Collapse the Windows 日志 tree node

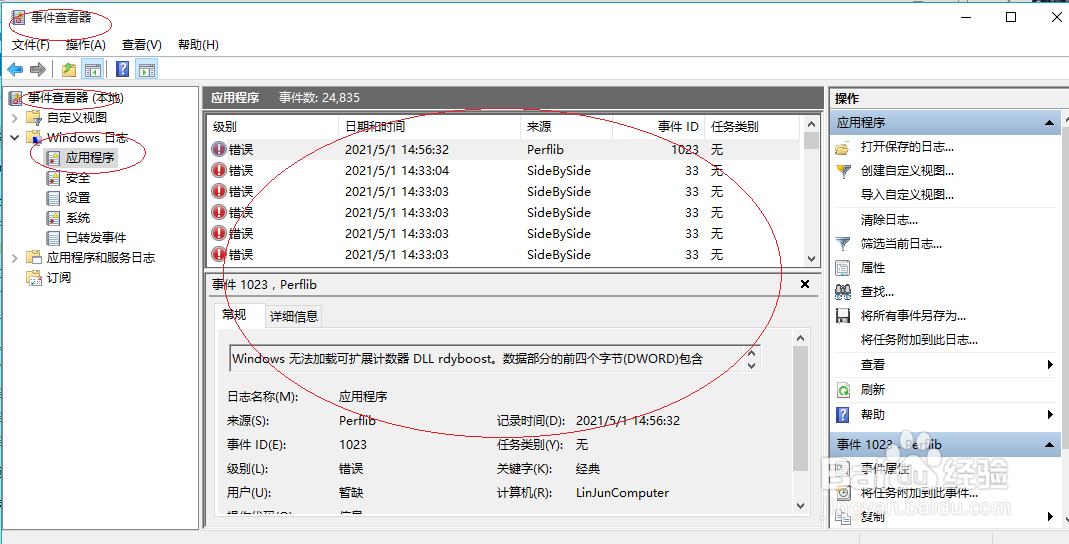click(x=15, y=138)
